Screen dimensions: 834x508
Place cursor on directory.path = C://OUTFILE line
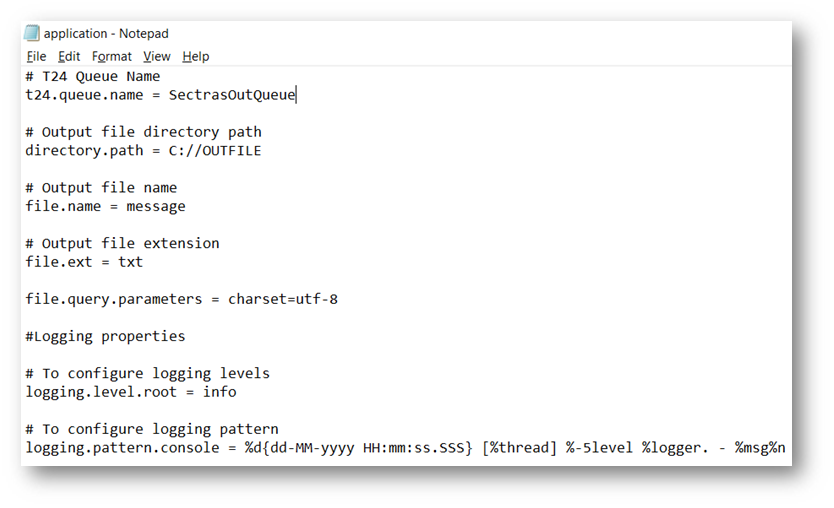(x=143, y=151)
